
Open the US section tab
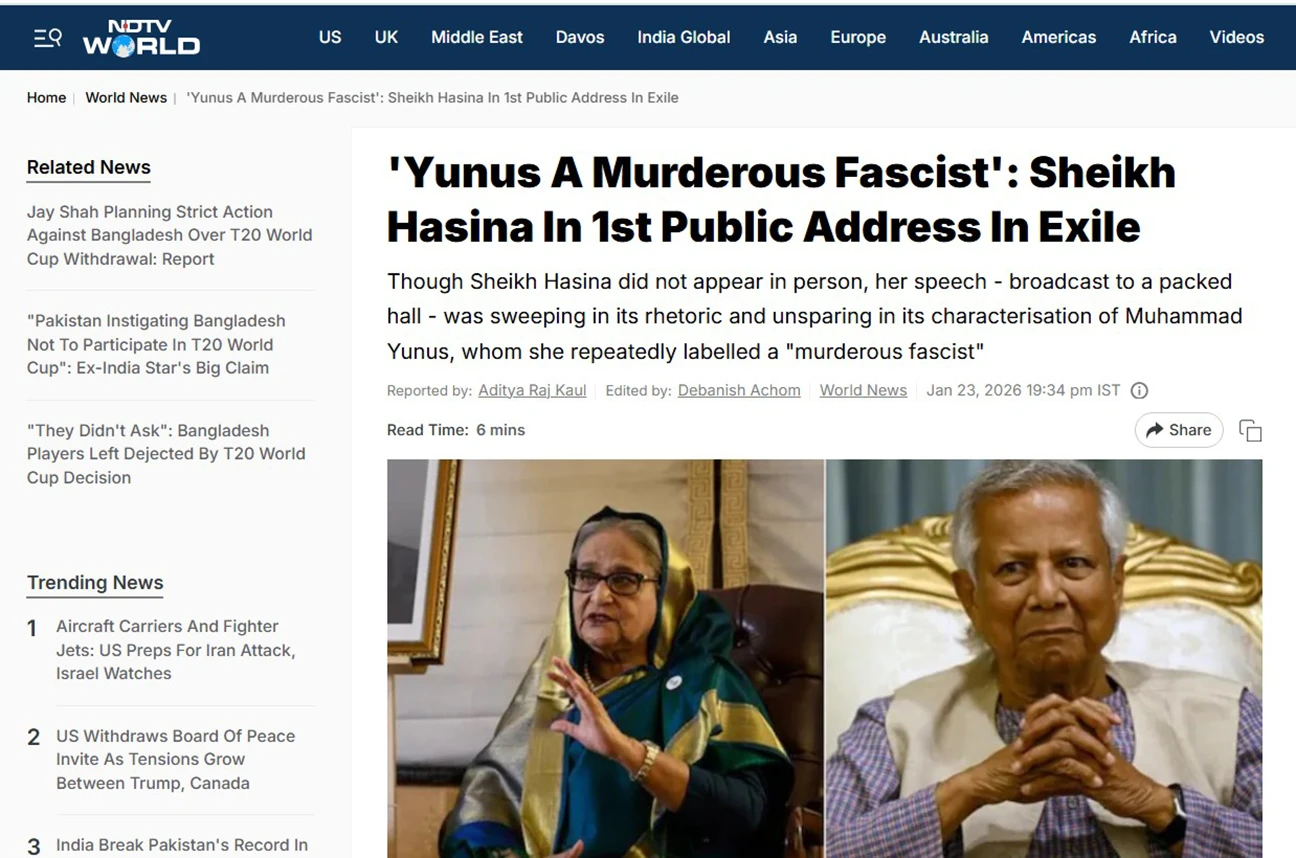point(330,37)
